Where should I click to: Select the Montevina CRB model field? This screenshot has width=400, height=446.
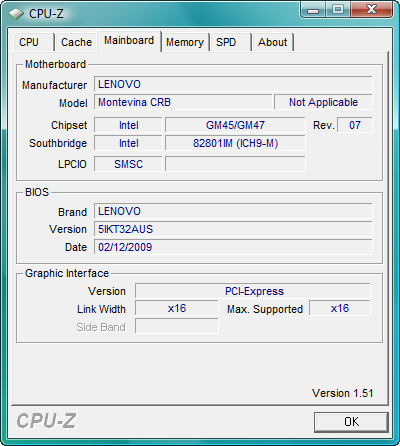pyautogui.click(x=183, y=102)
